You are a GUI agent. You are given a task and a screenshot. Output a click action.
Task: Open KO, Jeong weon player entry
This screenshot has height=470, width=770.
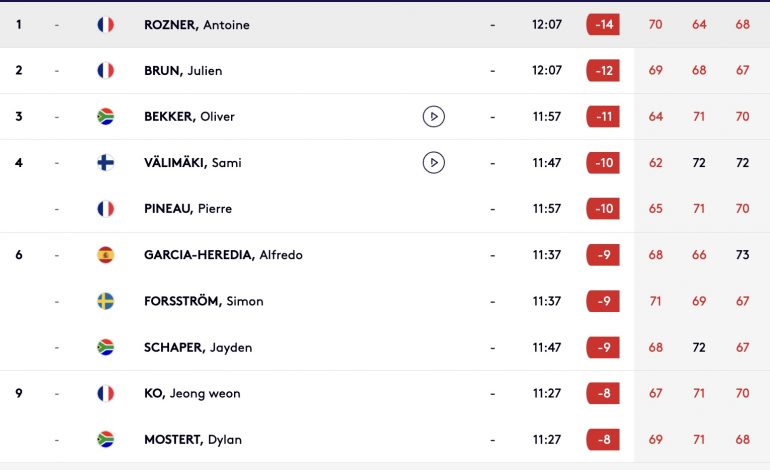point(192,393)
